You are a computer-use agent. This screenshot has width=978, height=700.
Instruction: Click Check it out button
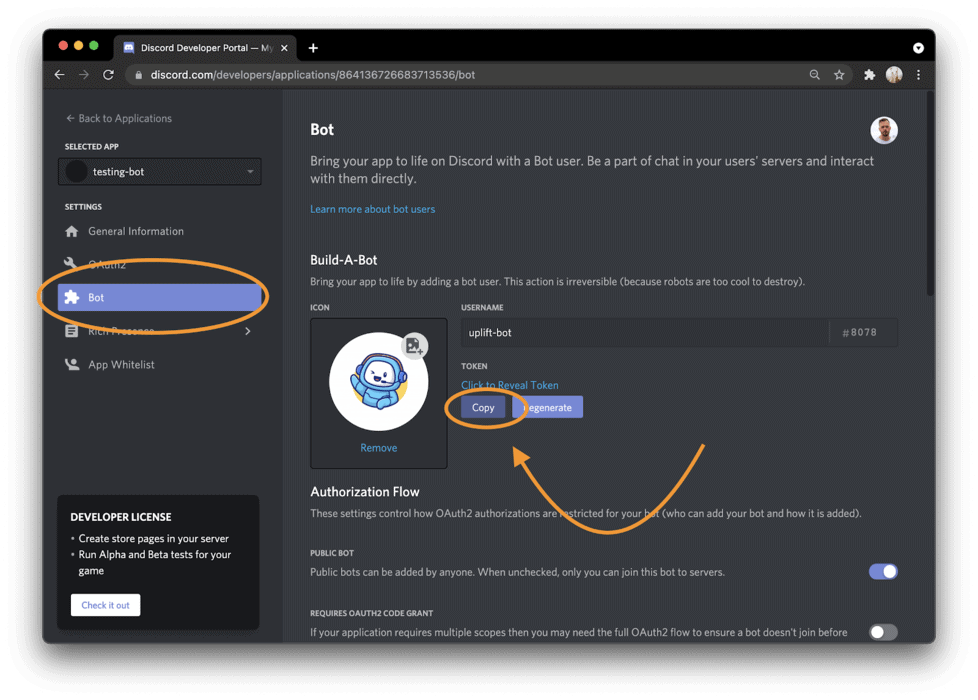pos(105,605)
